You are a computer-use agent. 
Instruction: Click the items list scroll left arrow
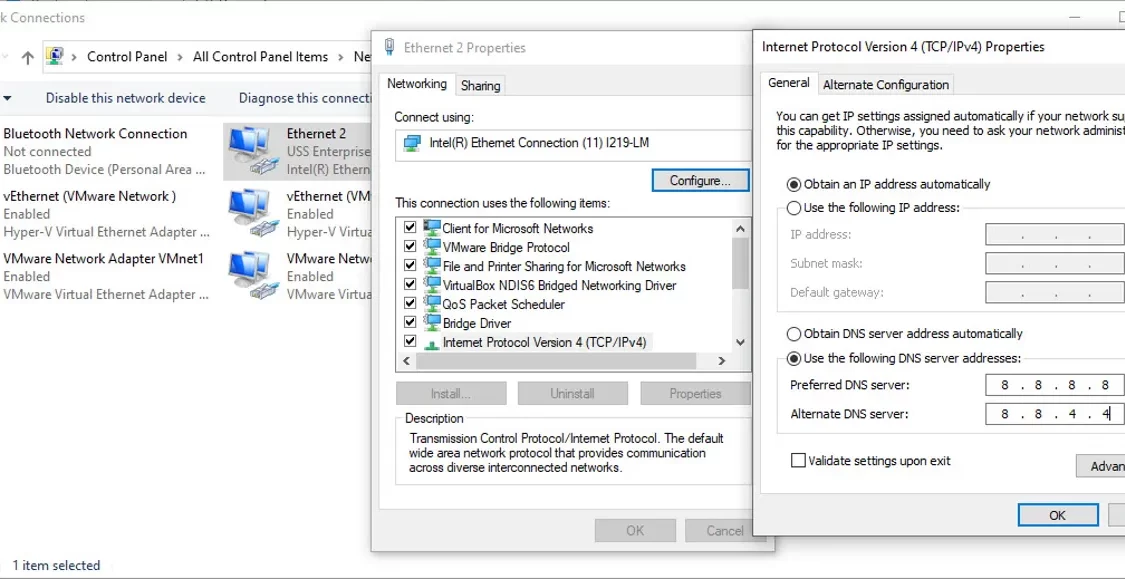tap(406, 361)
